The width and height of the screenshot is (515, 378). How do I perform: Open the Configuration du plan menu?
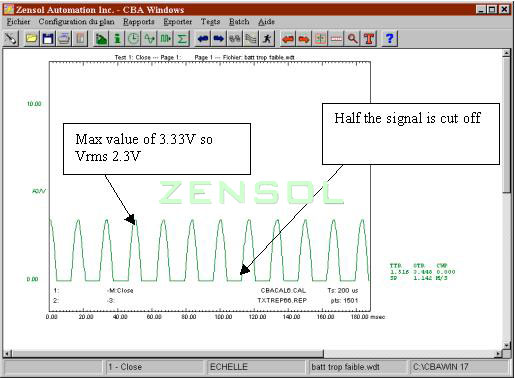click(x=76, y=22)
